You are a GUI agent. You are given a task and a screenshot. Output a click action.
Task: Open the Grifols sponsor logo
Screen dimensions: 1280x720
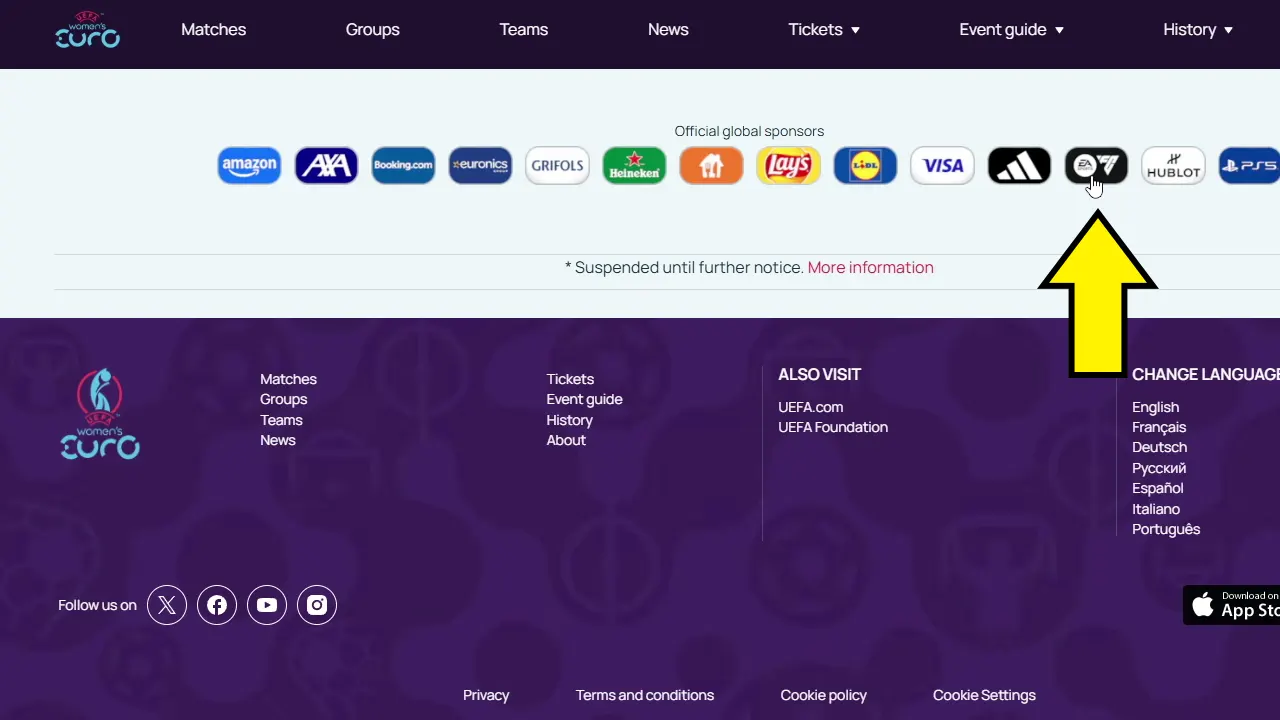click(x=557, y=166)
